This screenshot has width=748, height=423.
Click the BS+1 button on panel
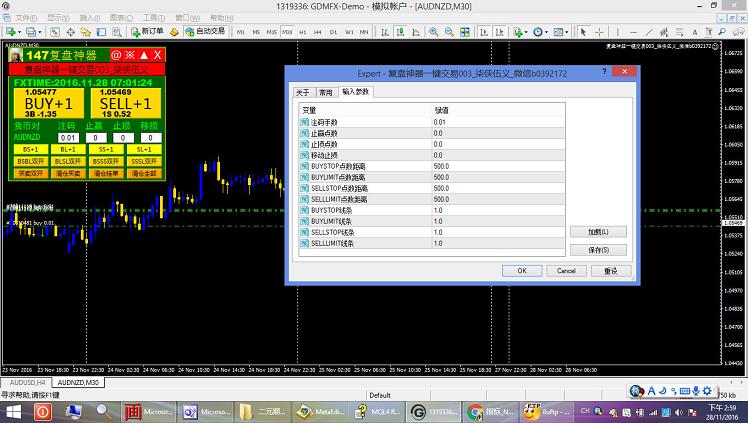tap(31, 149)
